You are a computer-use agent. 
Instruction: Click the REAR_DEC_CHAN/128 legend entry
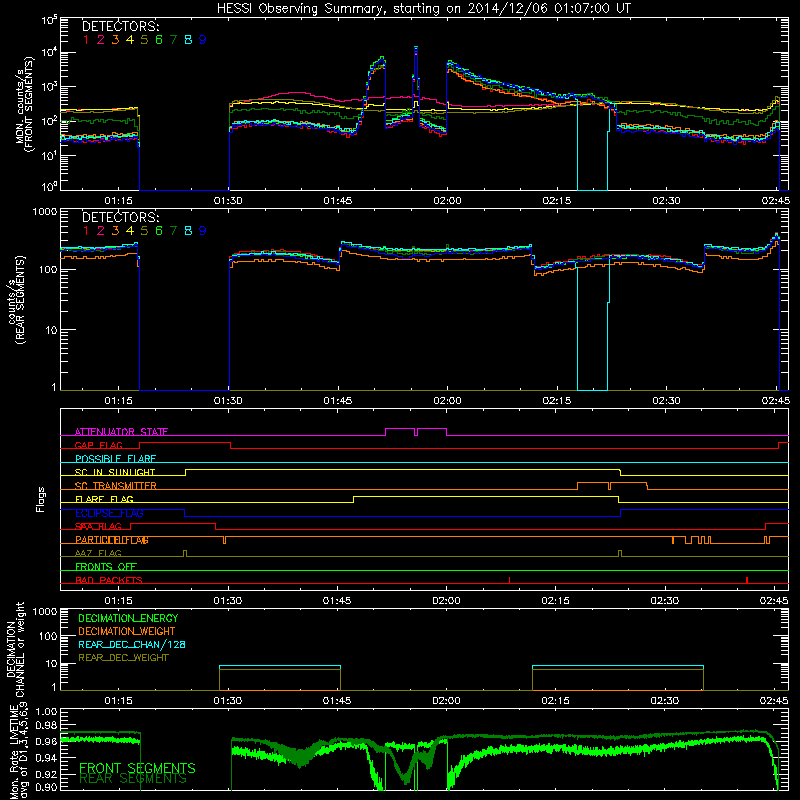132,644
